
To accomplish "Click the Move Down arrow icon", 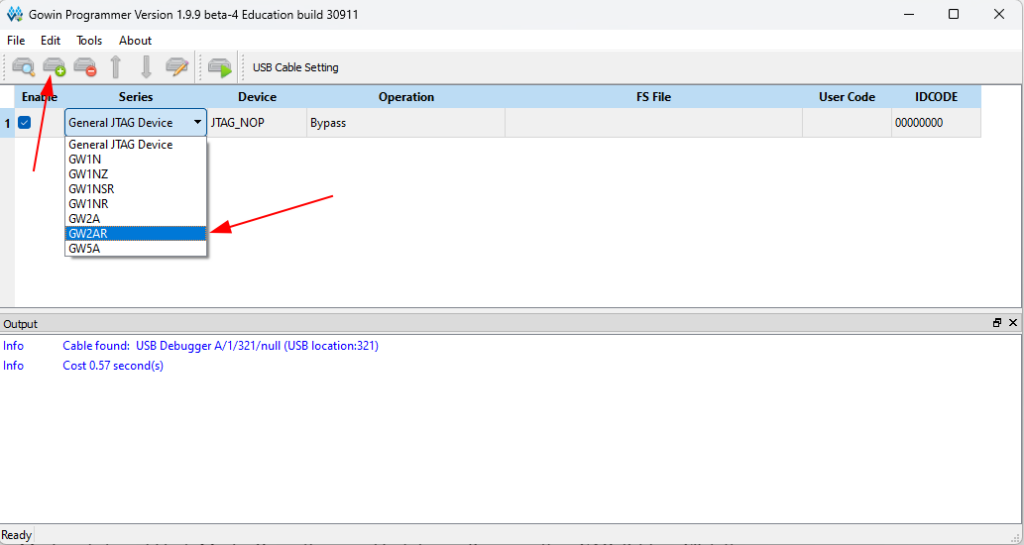I will 146,67.
